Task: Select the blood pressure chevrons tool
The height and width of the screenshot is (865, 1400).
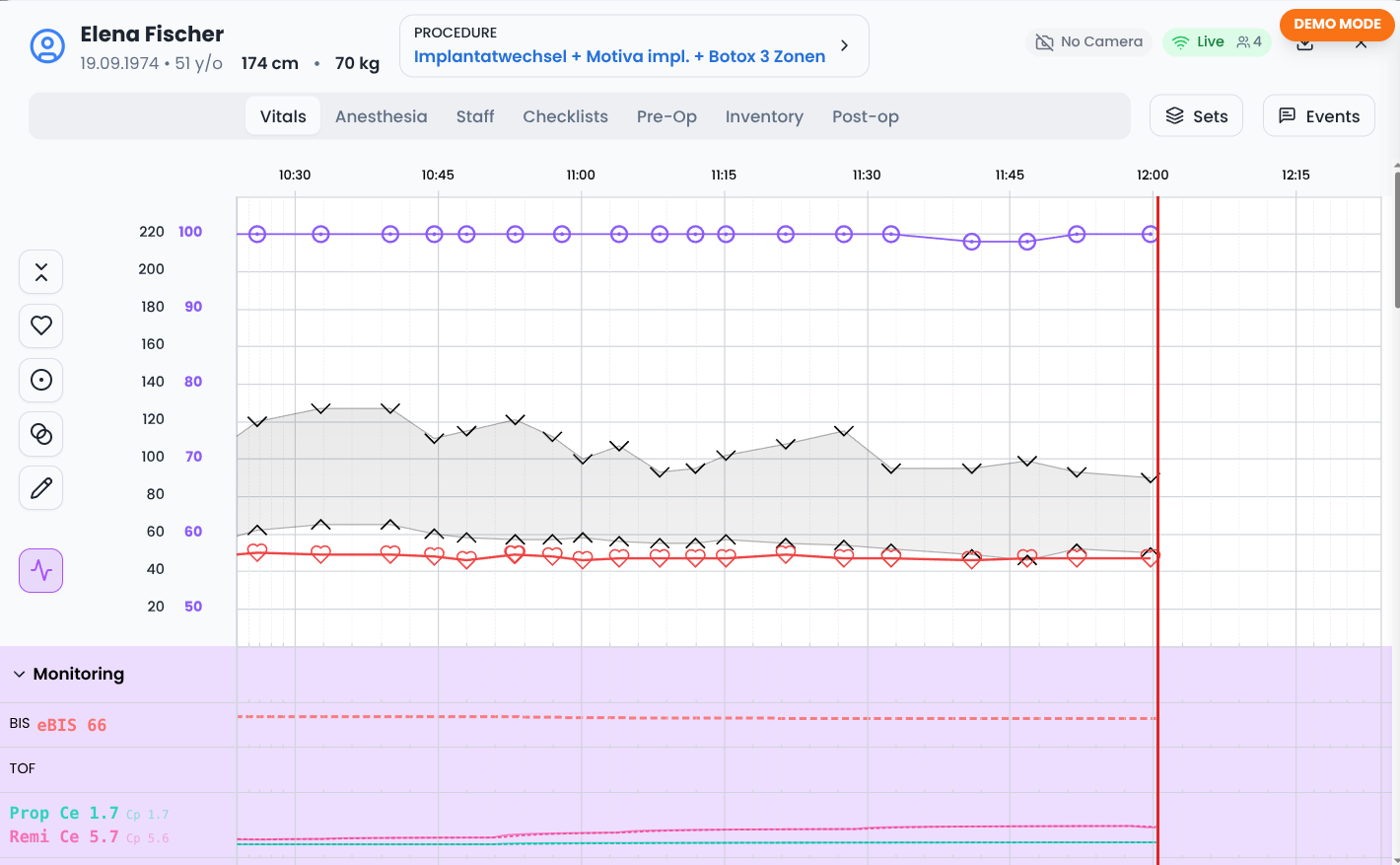Action: click(41, 272)
